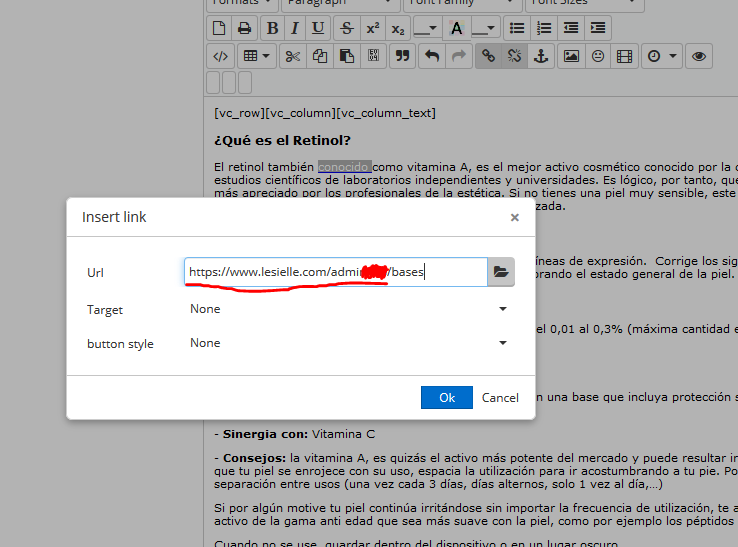Image resolution: width=738 pixels, height=547 pixels.
Task: Click the blockquote icon
Action: coord(403,56)
